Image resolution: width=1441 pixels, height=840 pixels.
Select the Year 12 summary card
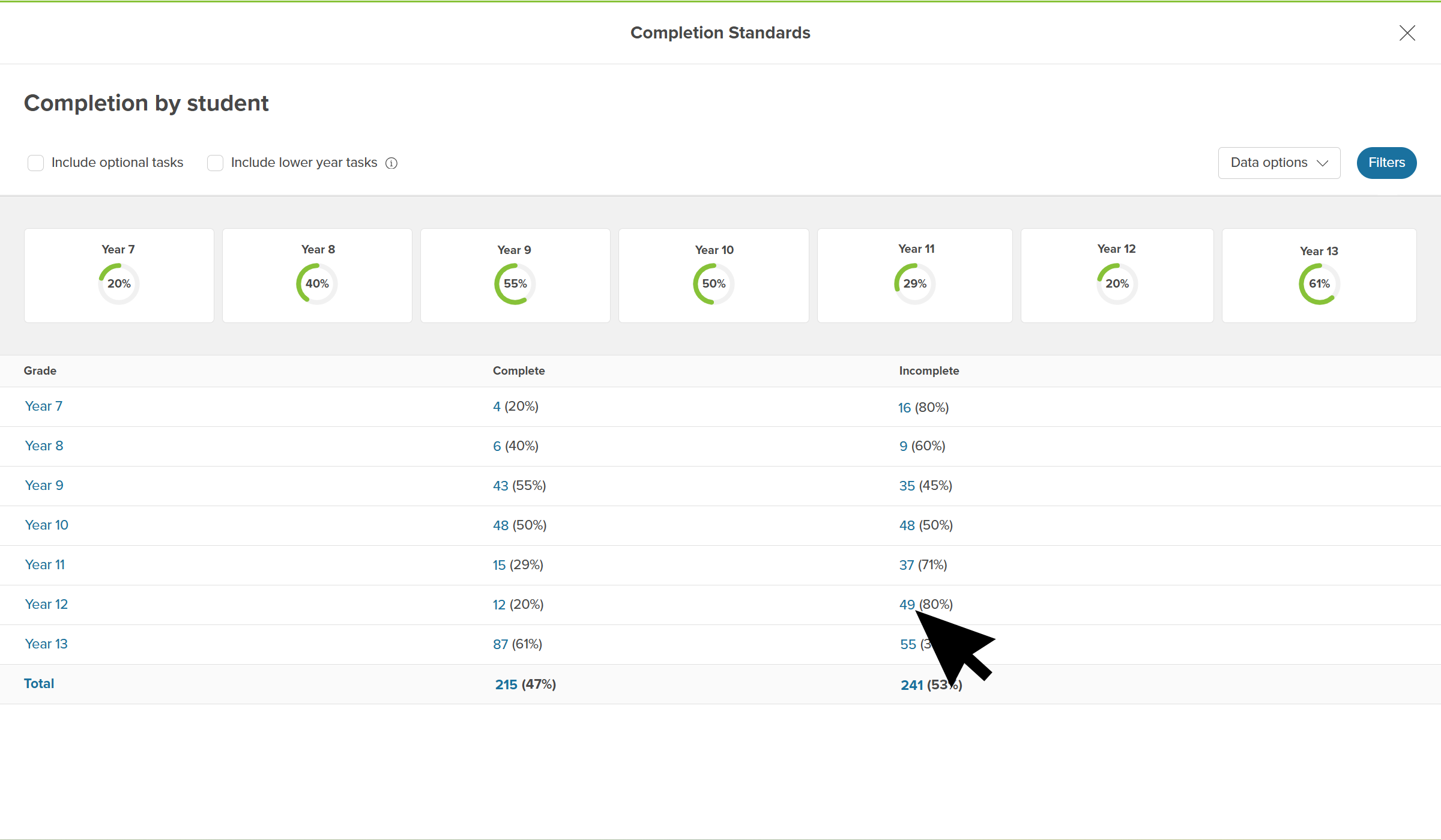tap(1117, 276)
